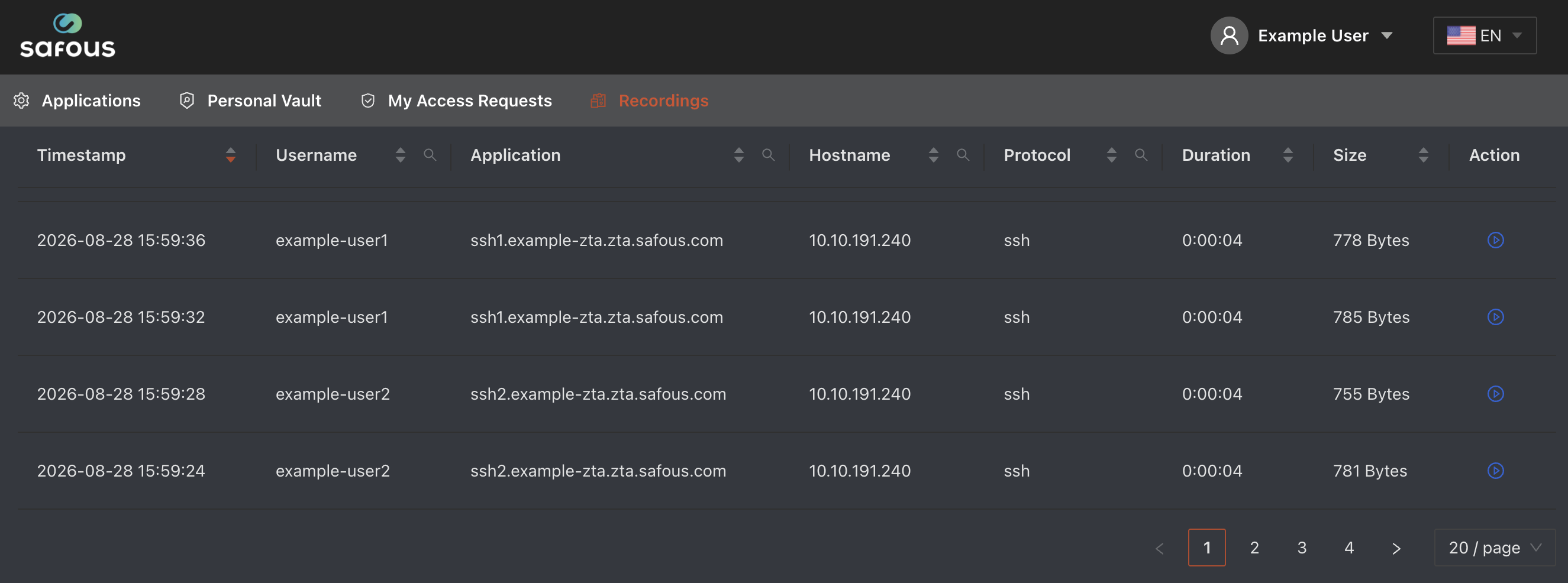
Task: Switch to the Personal Vault tab
Action: 250,101
